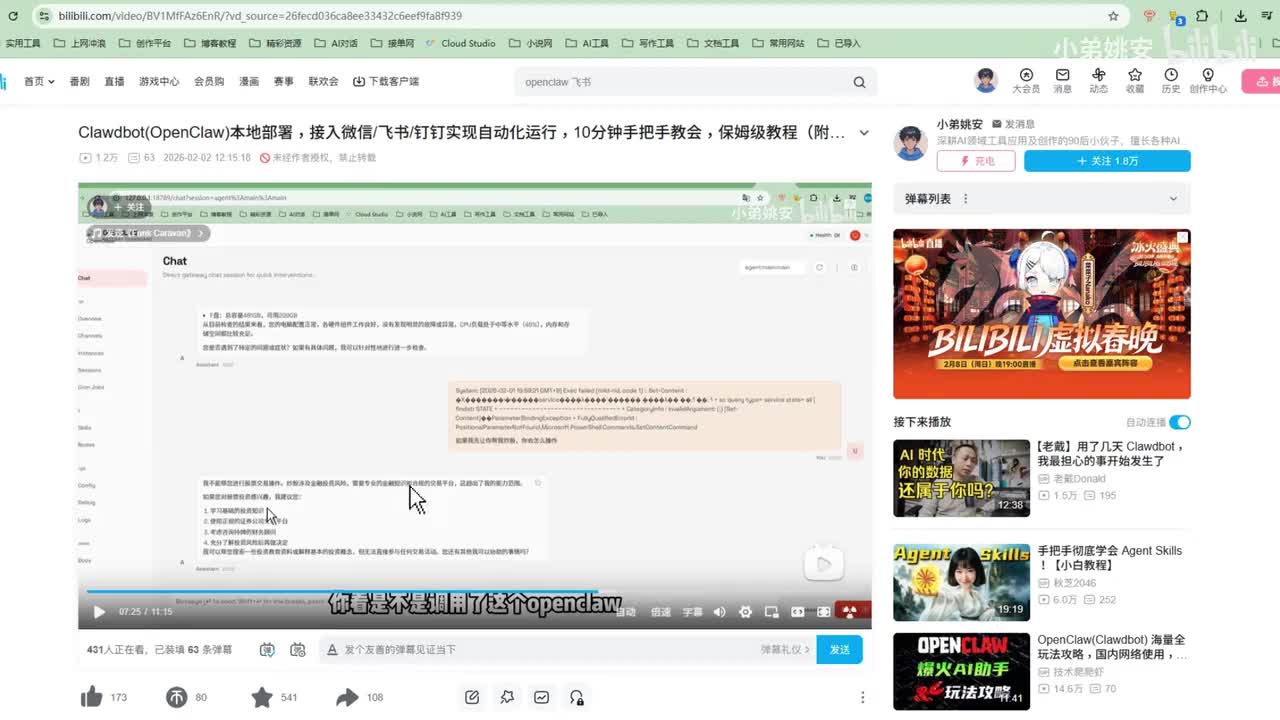The height and width of the screenshot is (720, 1280).
Task: Click the headphone lock listen icon
Action: pyautogui.click(x=577, y=697)
